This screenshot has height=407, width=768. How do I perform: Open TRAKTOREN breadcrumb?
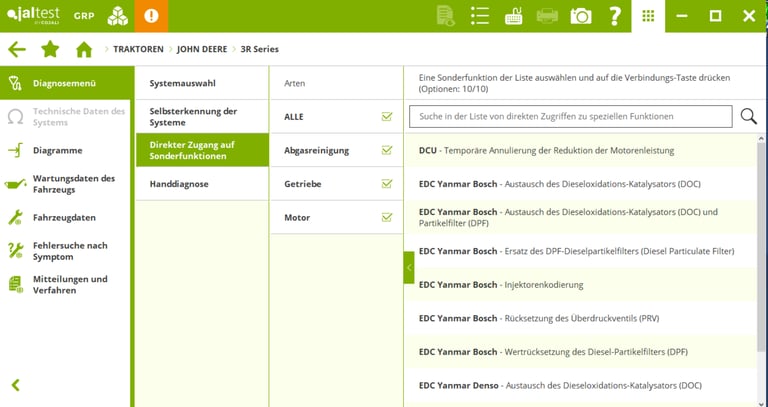pos(138,49)
